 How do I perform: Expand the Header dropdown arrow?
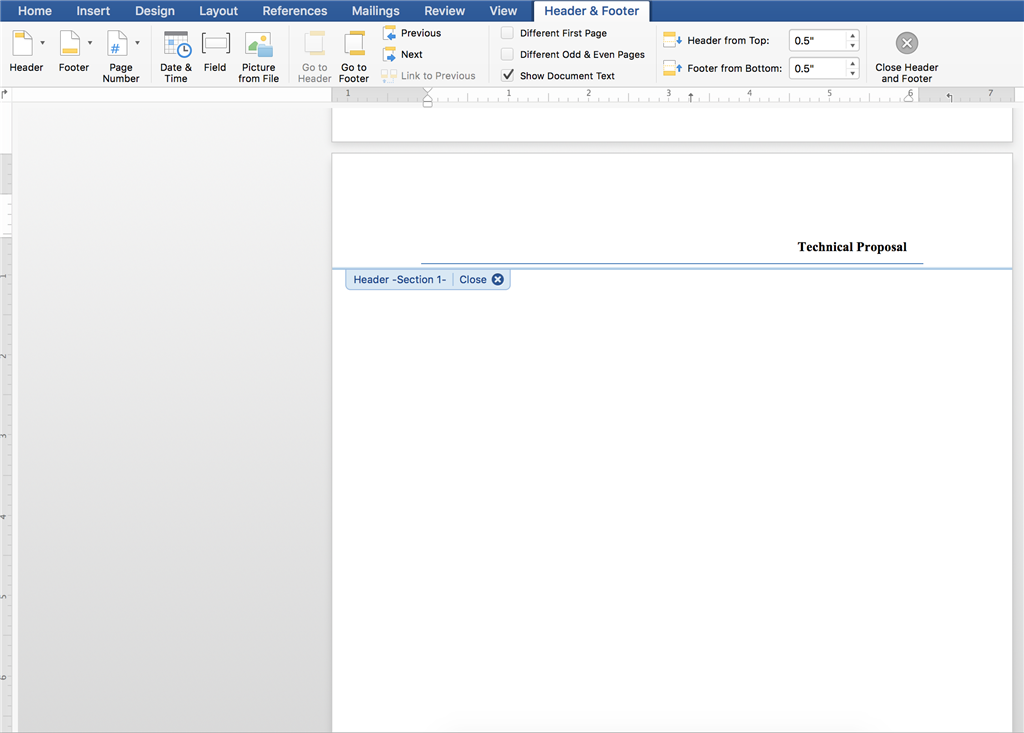[x=42, y=43]
